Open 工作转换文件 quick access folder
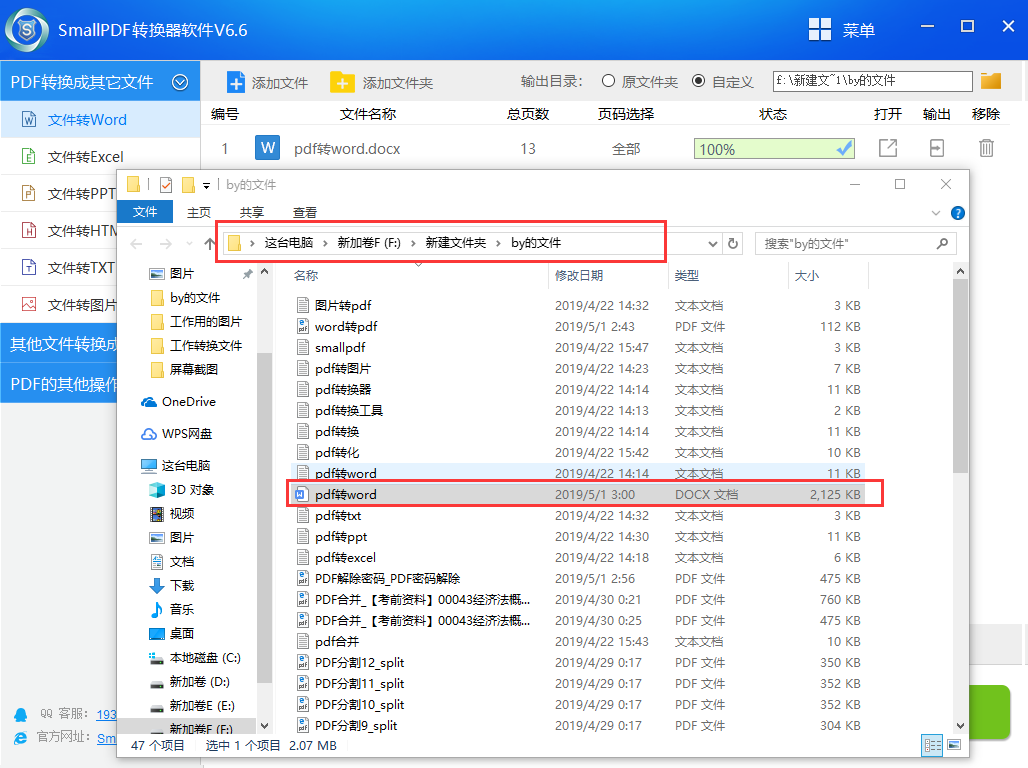 (x=196, y=345)
